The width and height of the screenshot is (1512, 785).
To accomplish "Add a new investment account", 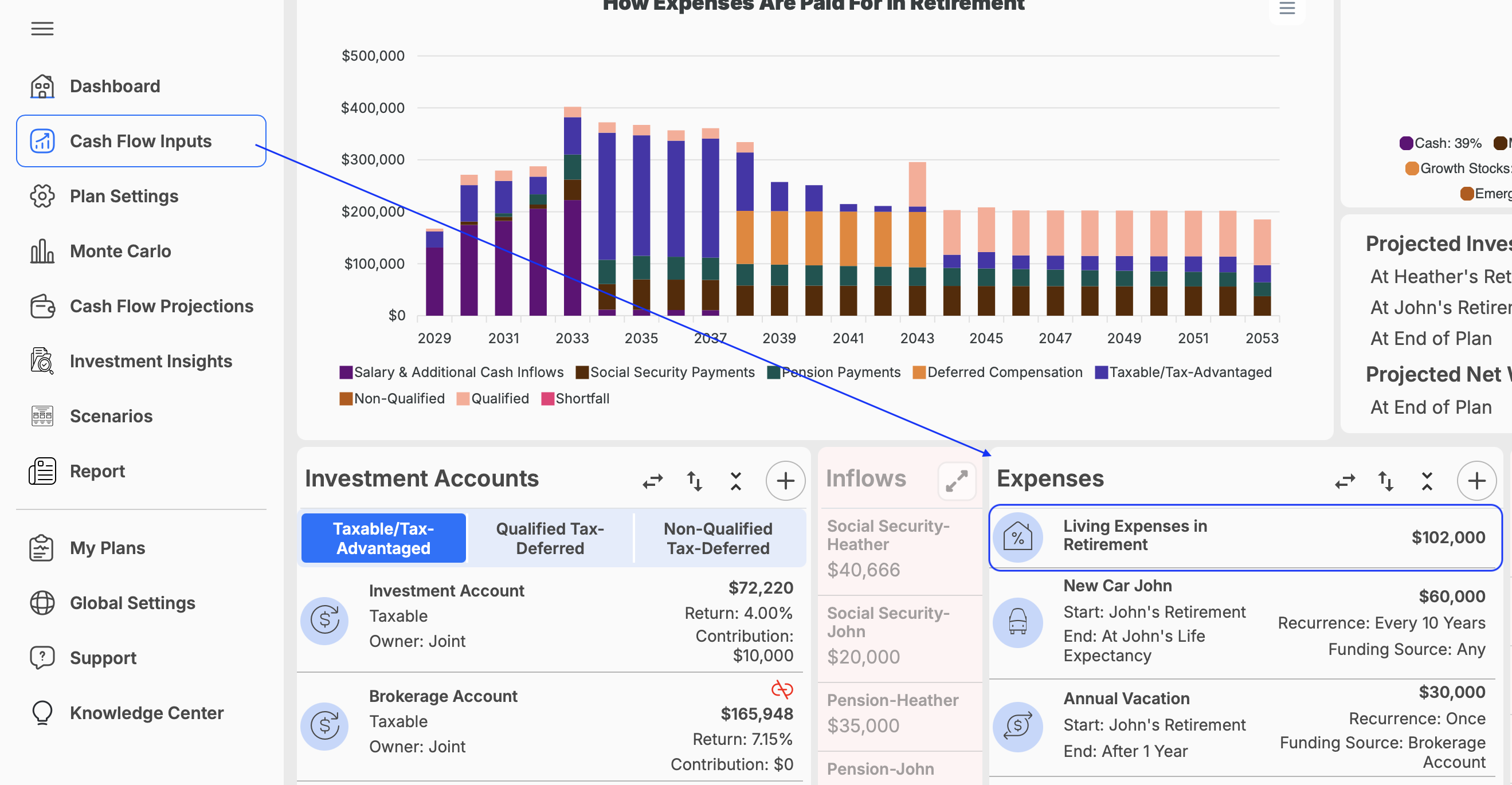I will [x=785, y=481].
